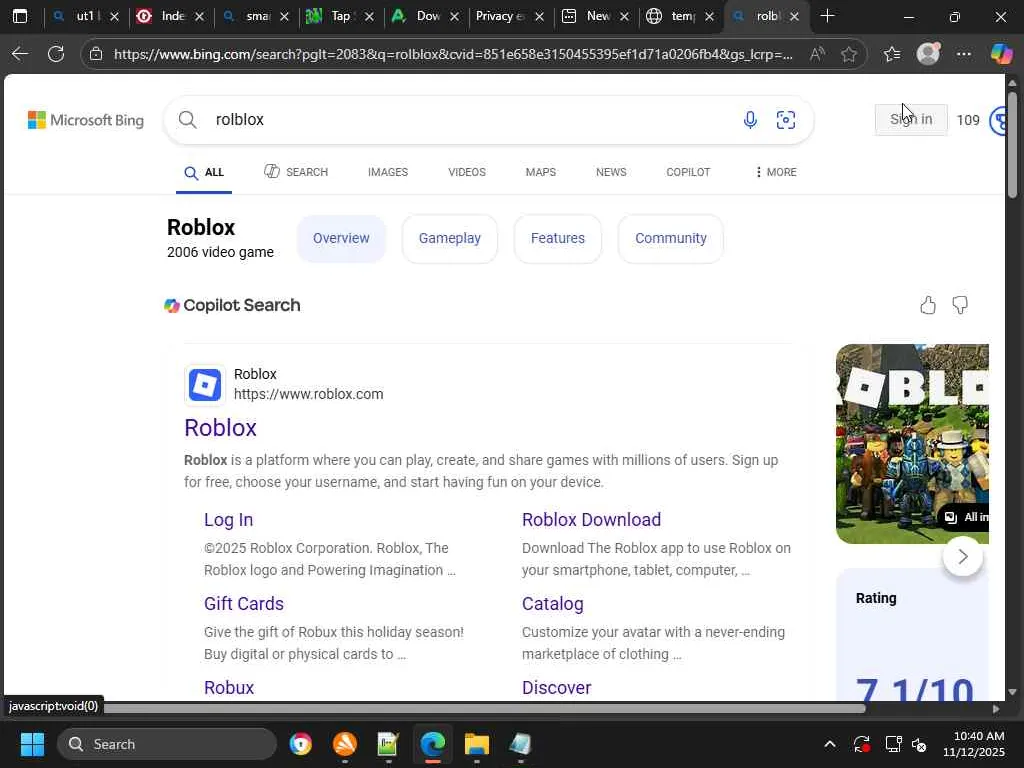This screenshot has width=1024, height=768.
Task: Open File Explorer from taskbar
Action: 477,744
